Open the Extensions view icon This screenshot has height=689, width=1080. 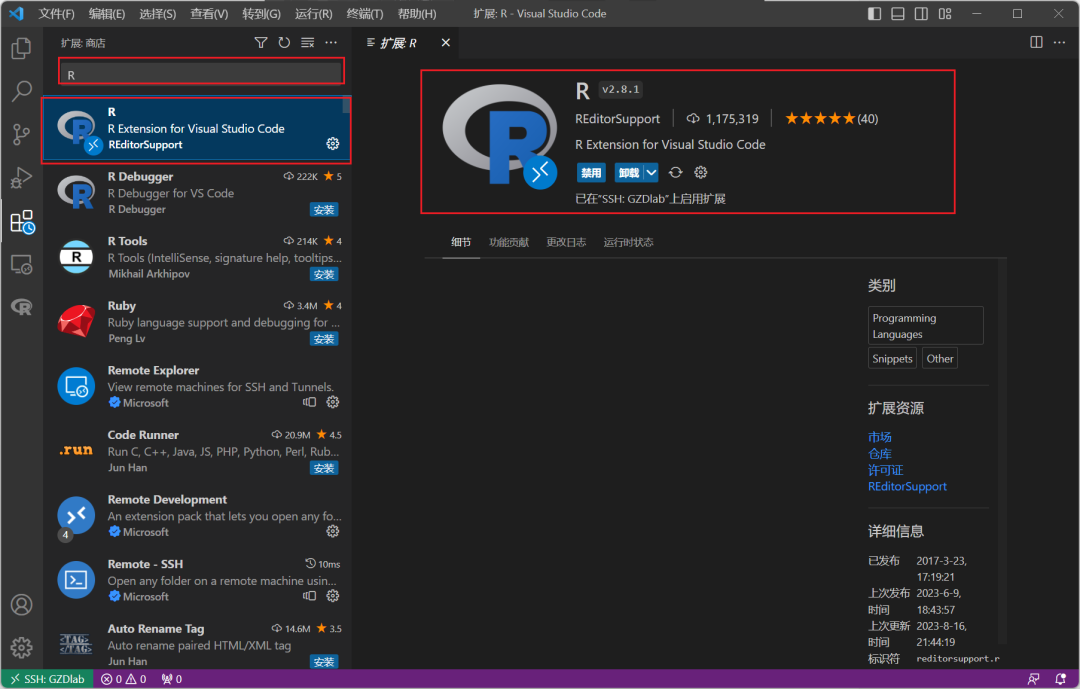click(x=21, y=222)
